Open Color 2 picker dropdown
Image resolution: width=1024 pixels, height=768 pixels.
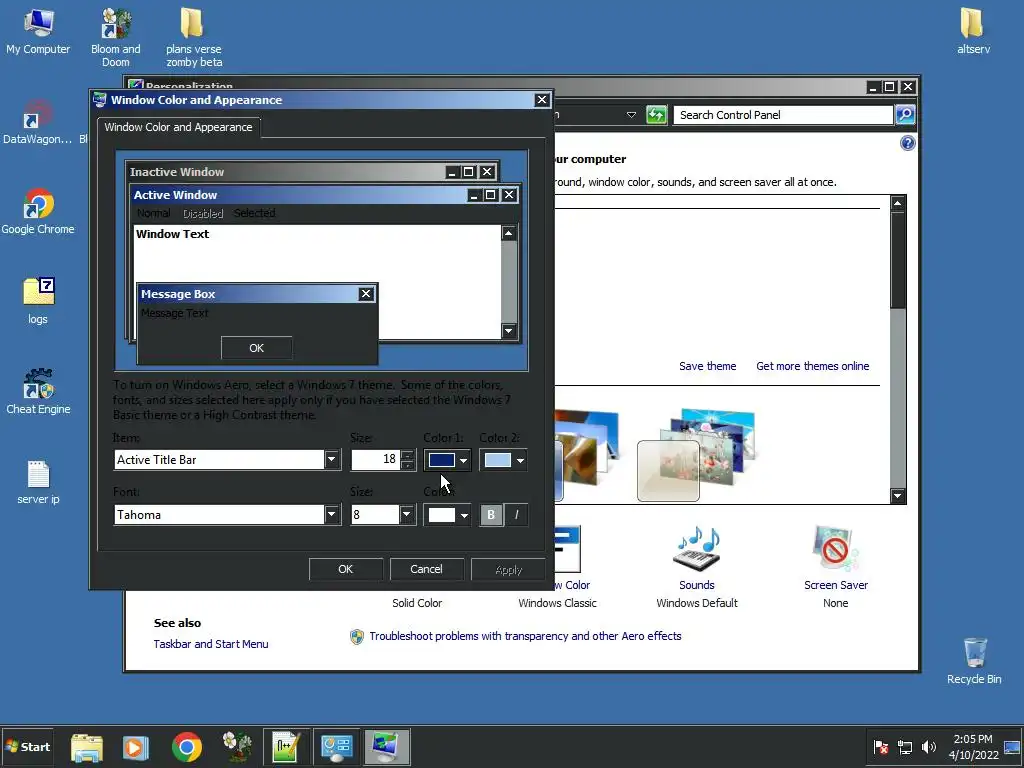503,460
